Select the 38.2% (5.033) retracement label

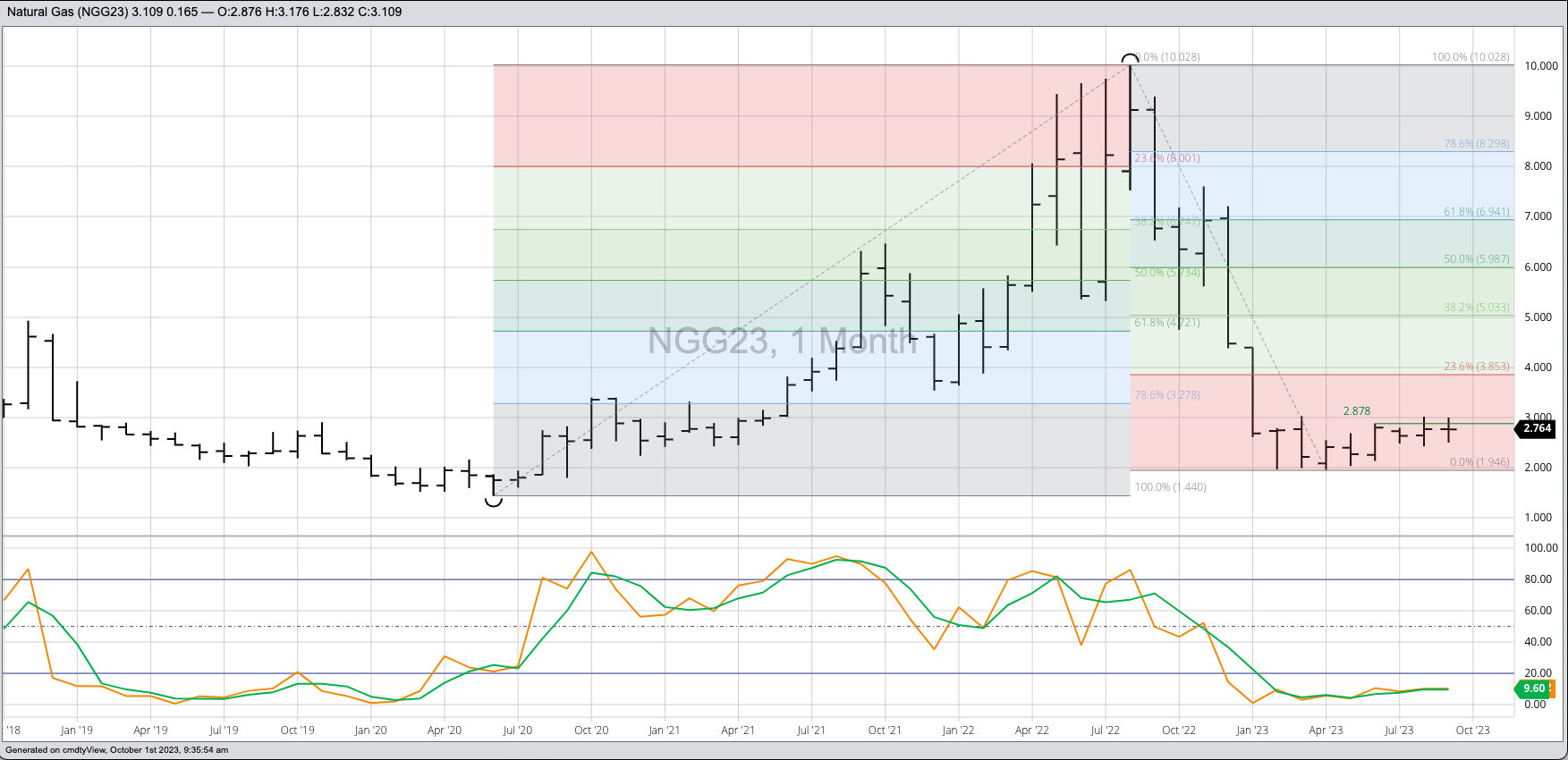point(1476,307)
